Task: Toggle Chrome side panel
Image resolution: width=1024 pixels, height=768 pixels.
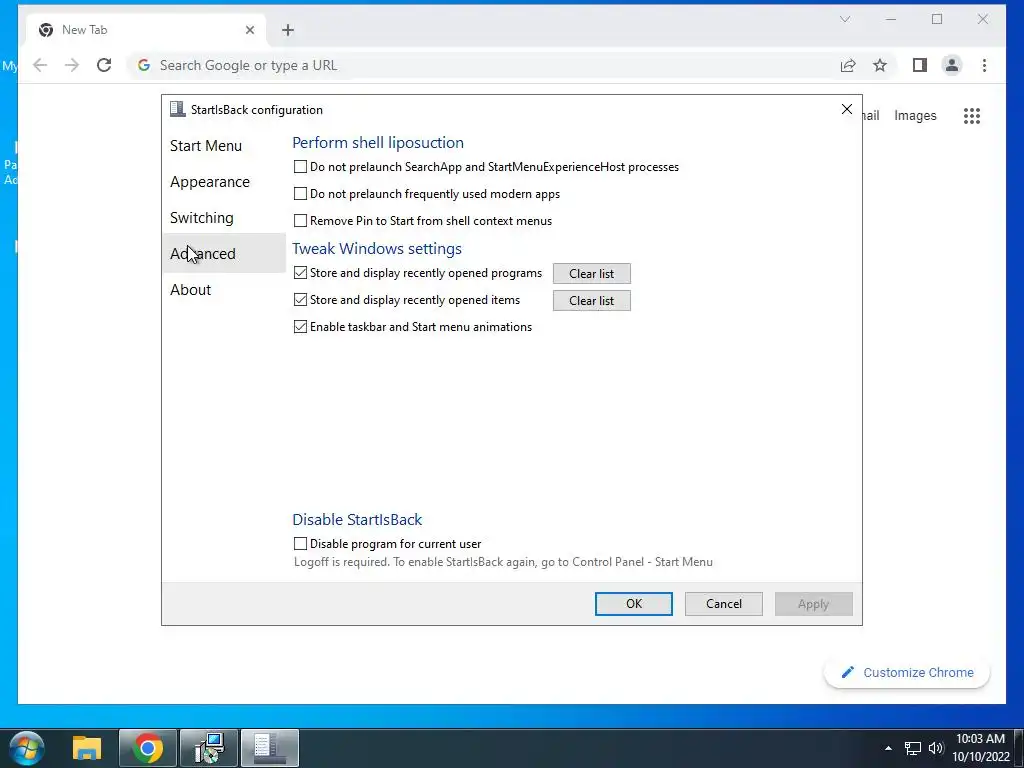Action: tap(920, 65)
